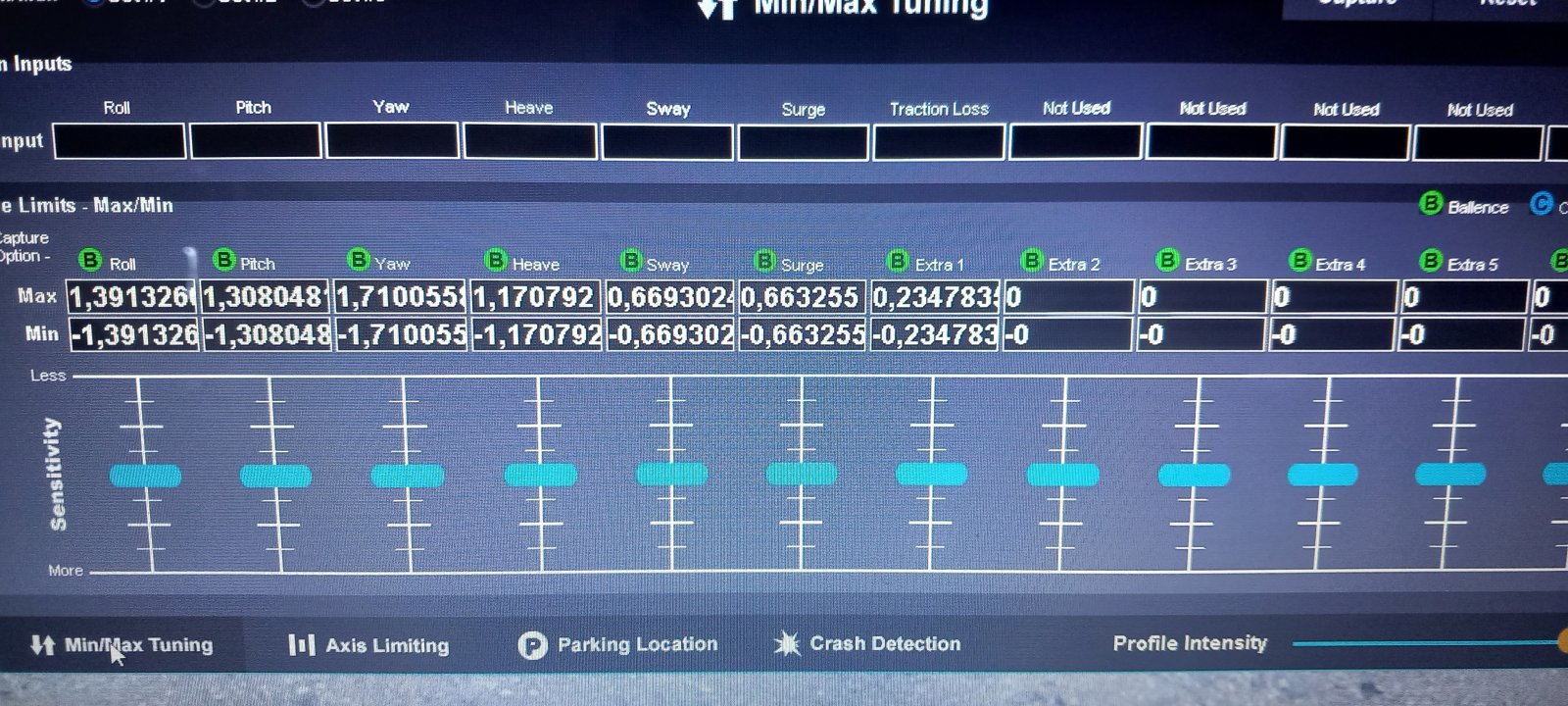Click the "Sensitivity" vertical axis label

click(x=56, y=474)
